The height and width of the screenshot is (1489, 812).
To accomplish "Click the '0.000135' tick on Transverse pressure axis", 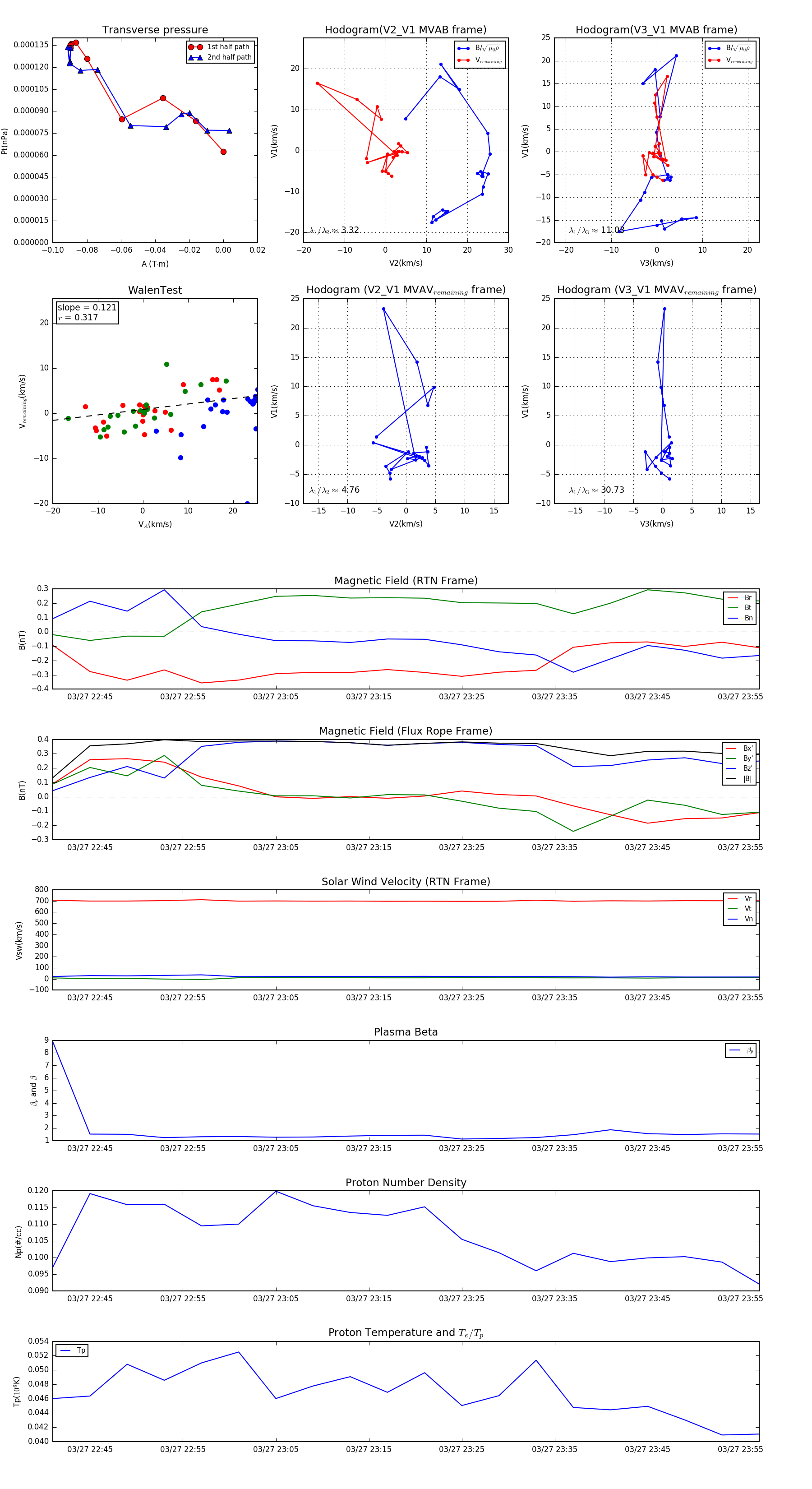I will 31,45.
